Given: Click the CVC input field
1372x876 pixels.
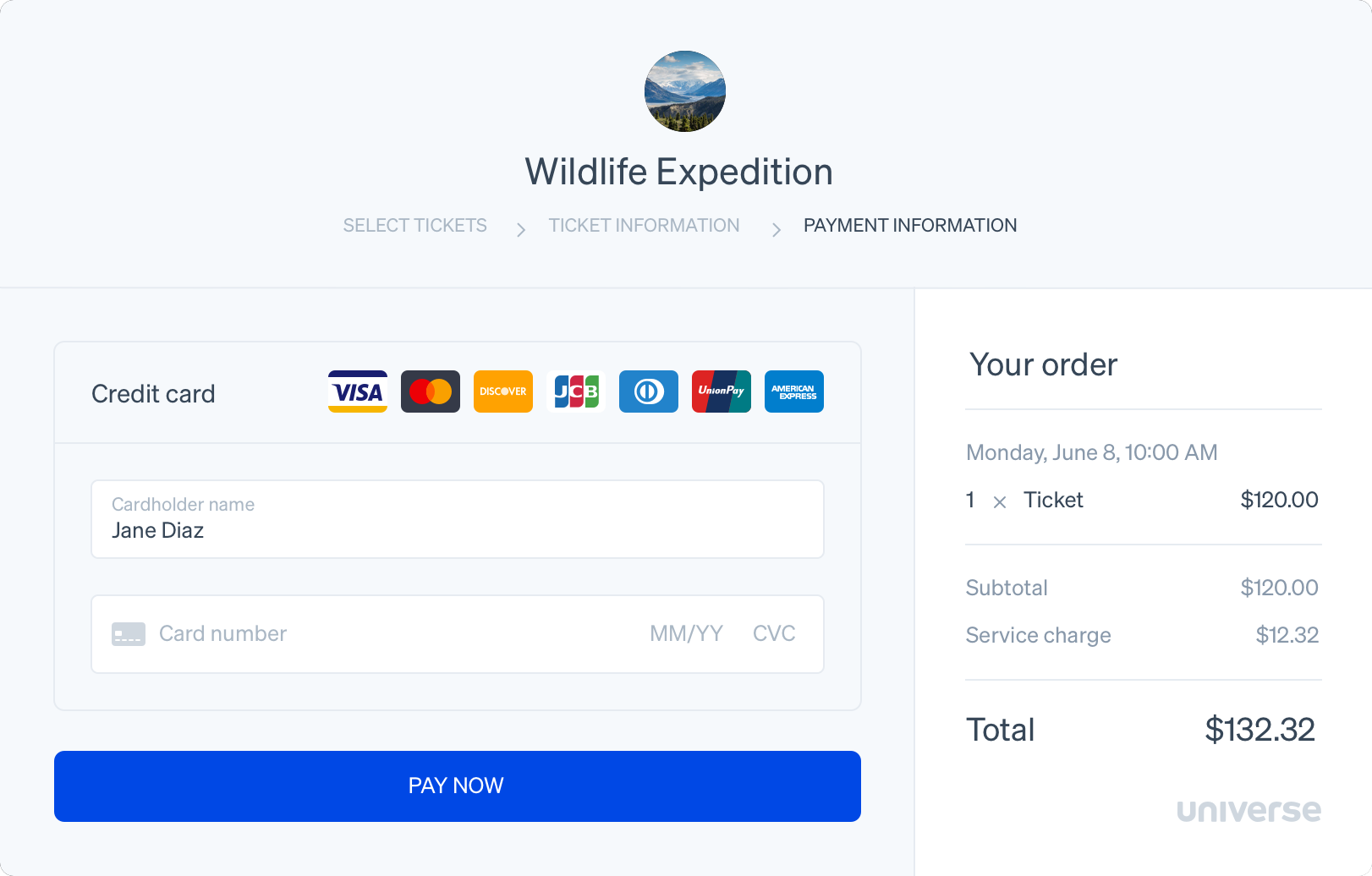Looking at the screenshot, I should click(774, 634).
